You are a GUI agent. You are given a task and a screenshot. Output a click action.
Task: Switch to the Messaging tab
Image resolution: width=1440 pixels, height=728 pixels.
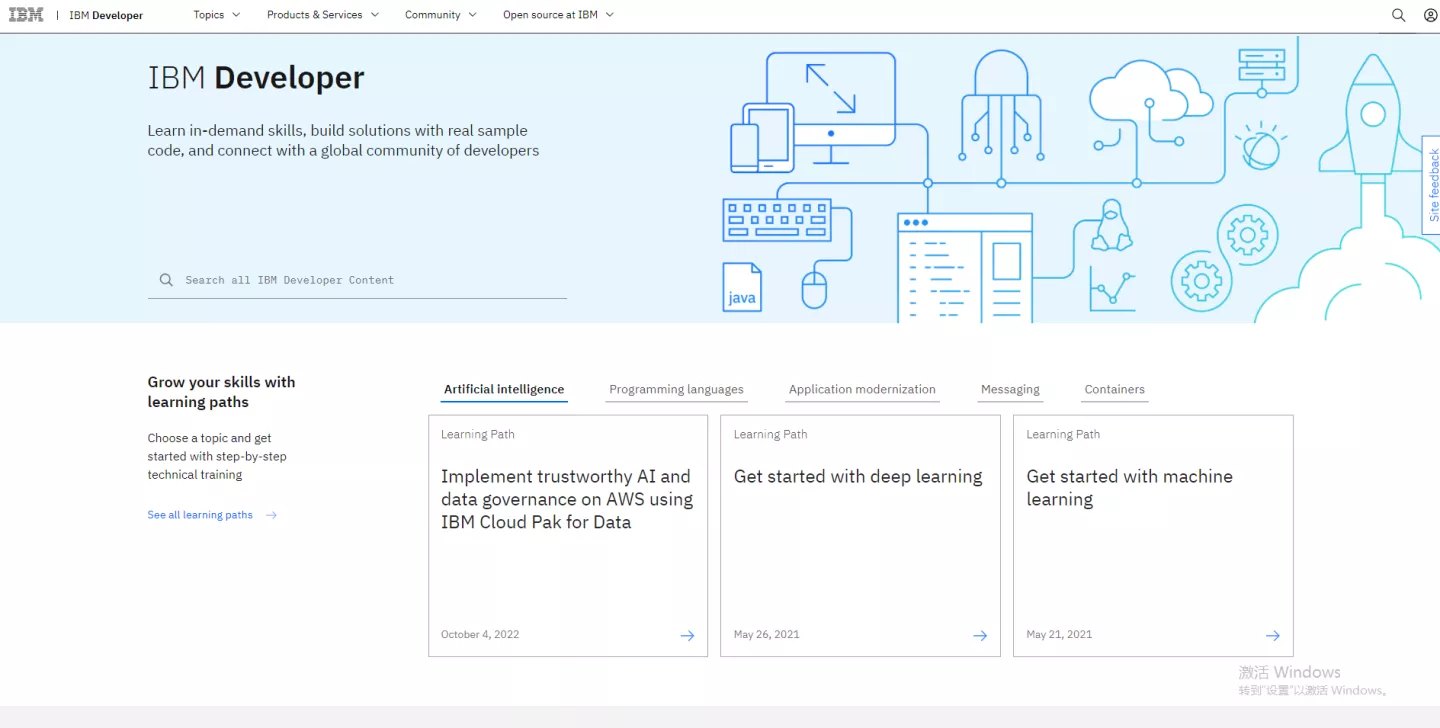click(1010, 390)
